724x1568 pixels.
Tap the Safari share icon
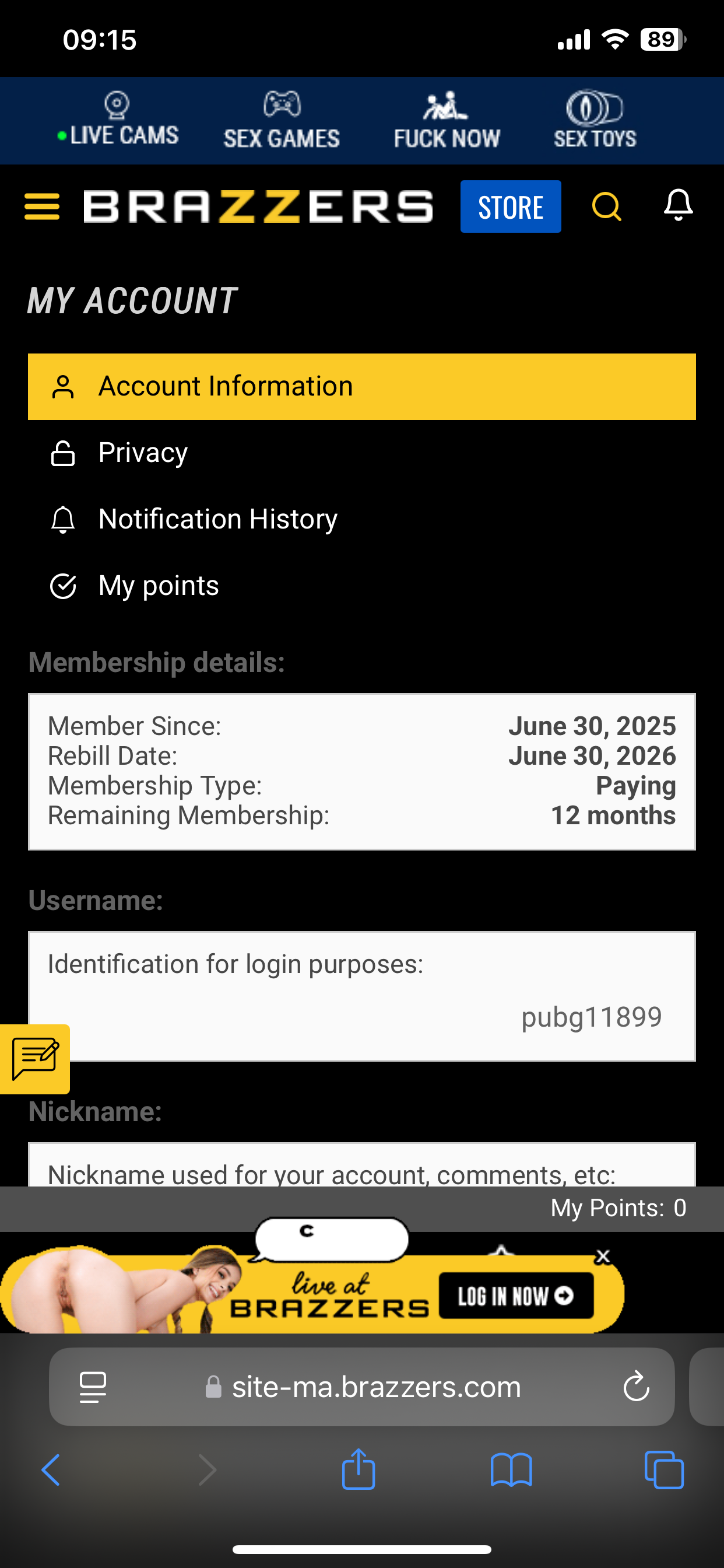pyautogui.click(x=359, y=1469)
